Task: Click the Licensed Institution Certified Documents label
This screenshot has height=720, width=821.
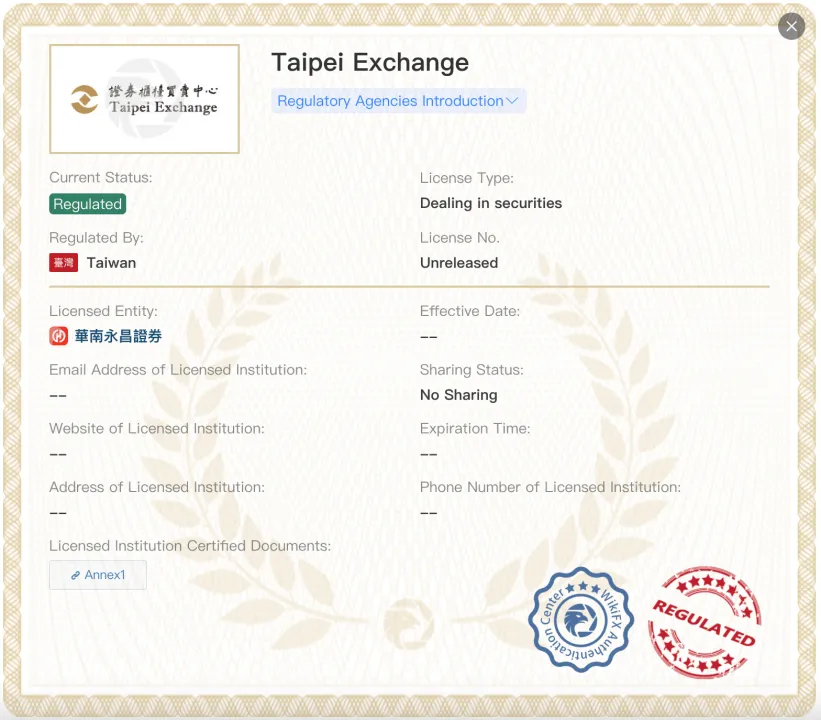Action: click(190, 546)
